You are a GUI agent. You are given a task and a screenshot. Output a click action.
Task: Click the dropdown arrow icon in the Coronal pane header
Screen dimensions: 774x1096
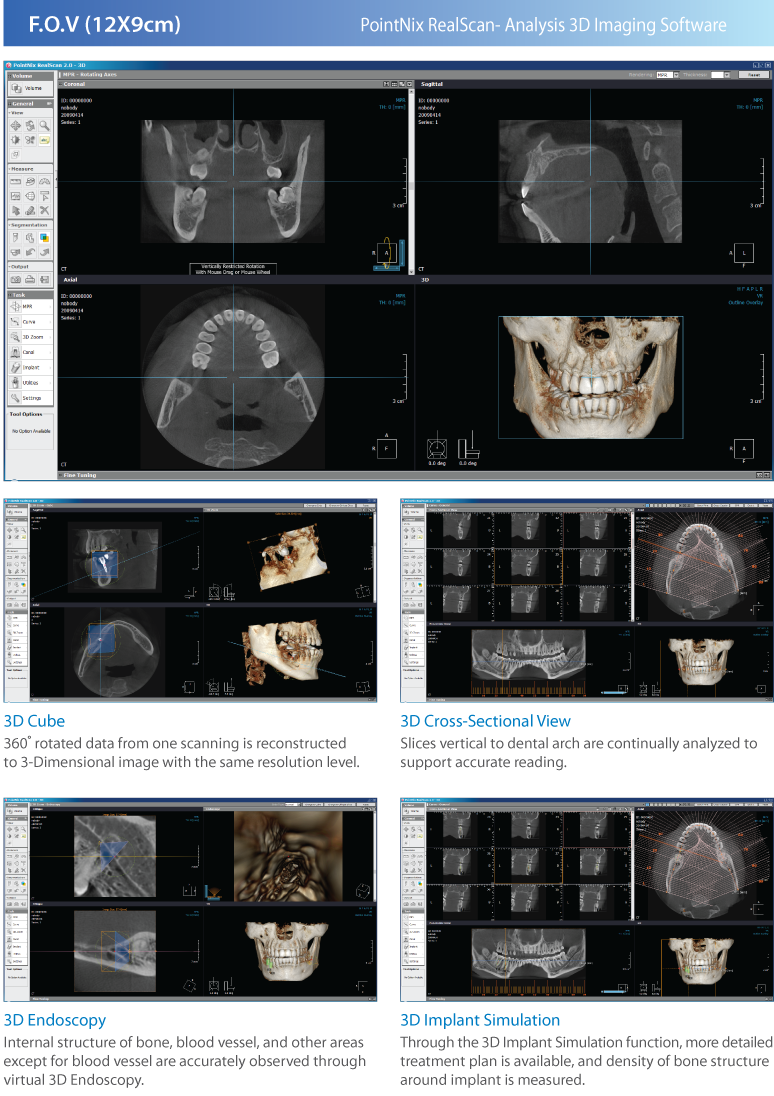click(x=409, y=84)
